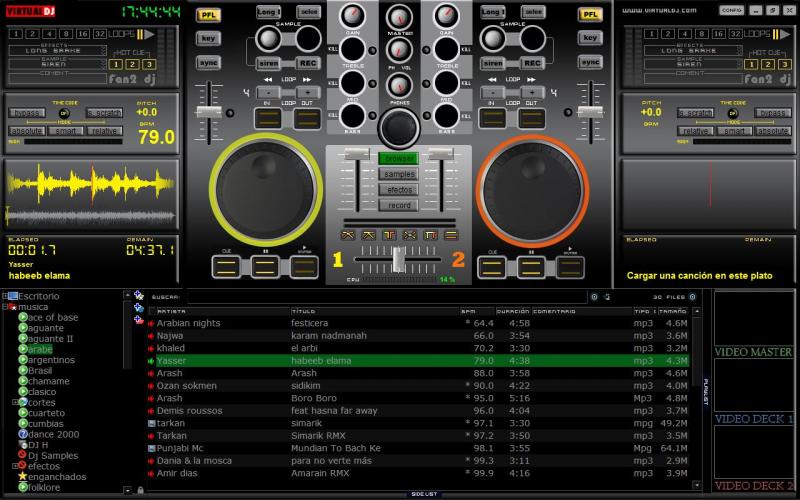Open right deck effects selector Long Brake

coord(692,51)
